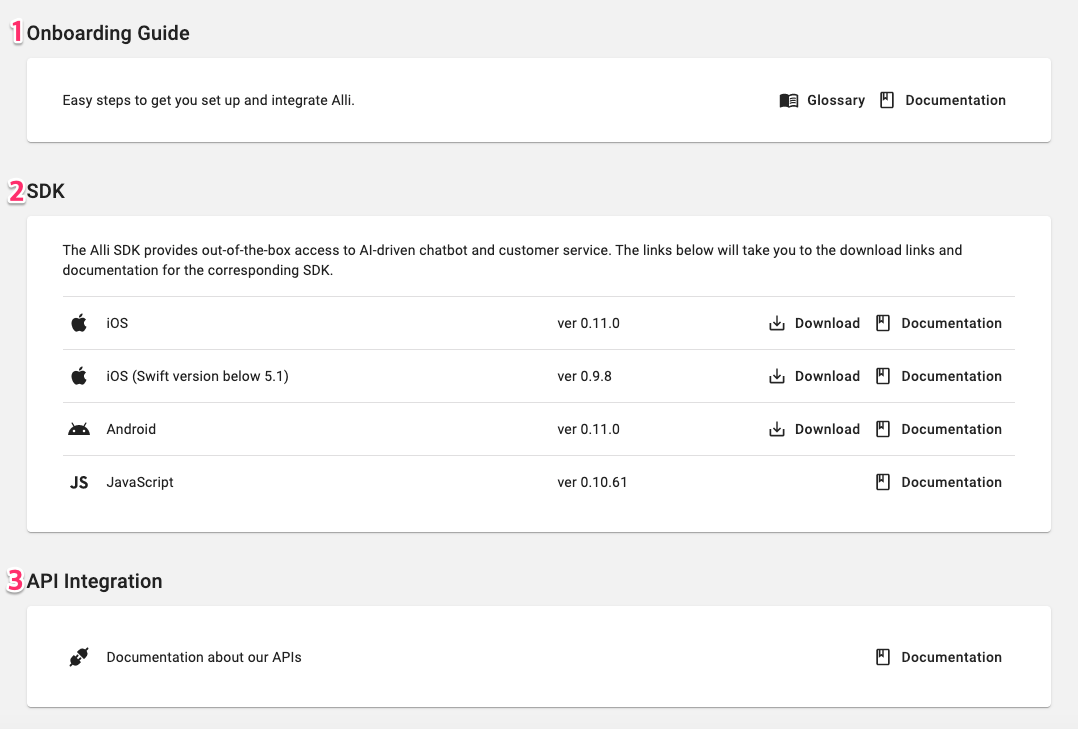1078x729 pixels.
Task: Open API Integration Documentation link
Action: coord(951,658)
